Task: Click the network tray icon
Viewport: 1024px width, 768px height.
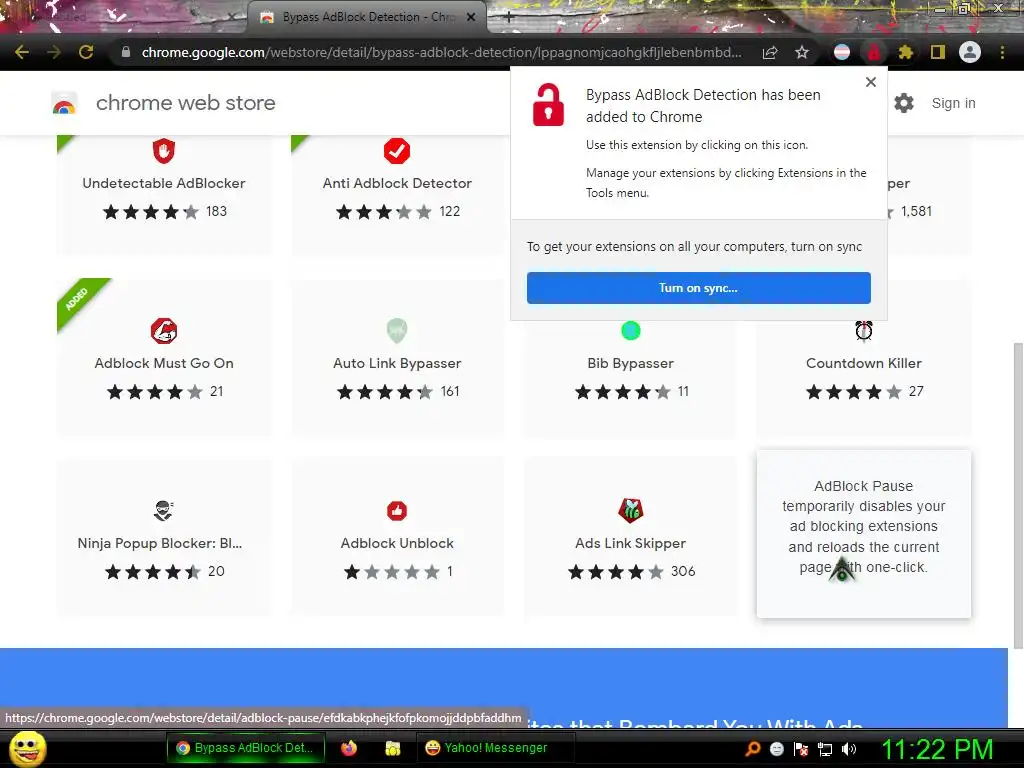Action: pos(825,749)
